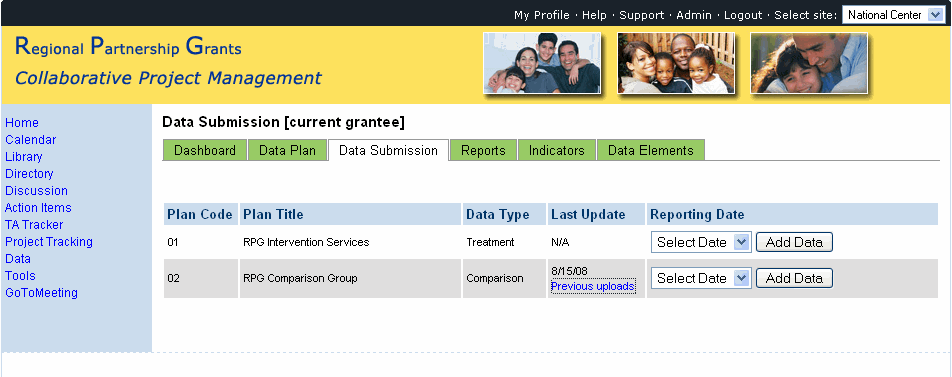Switch to the Dashboard tab
The image size is (952, 377).
205,151
